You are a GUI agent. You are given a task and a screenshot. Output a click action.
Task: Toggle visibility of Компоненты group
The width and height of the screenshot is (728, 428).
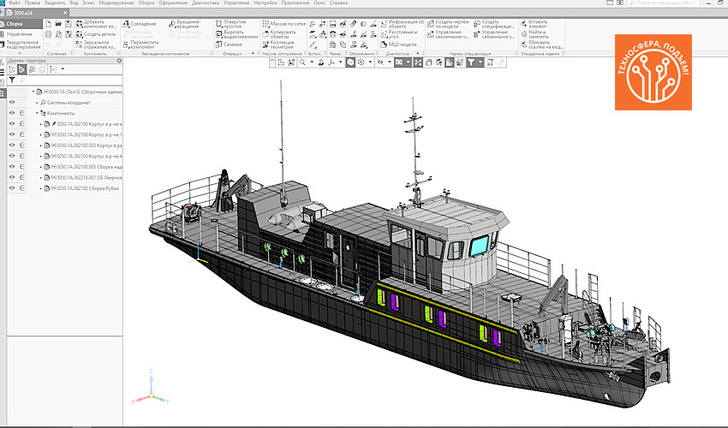(x=12, y=113)
